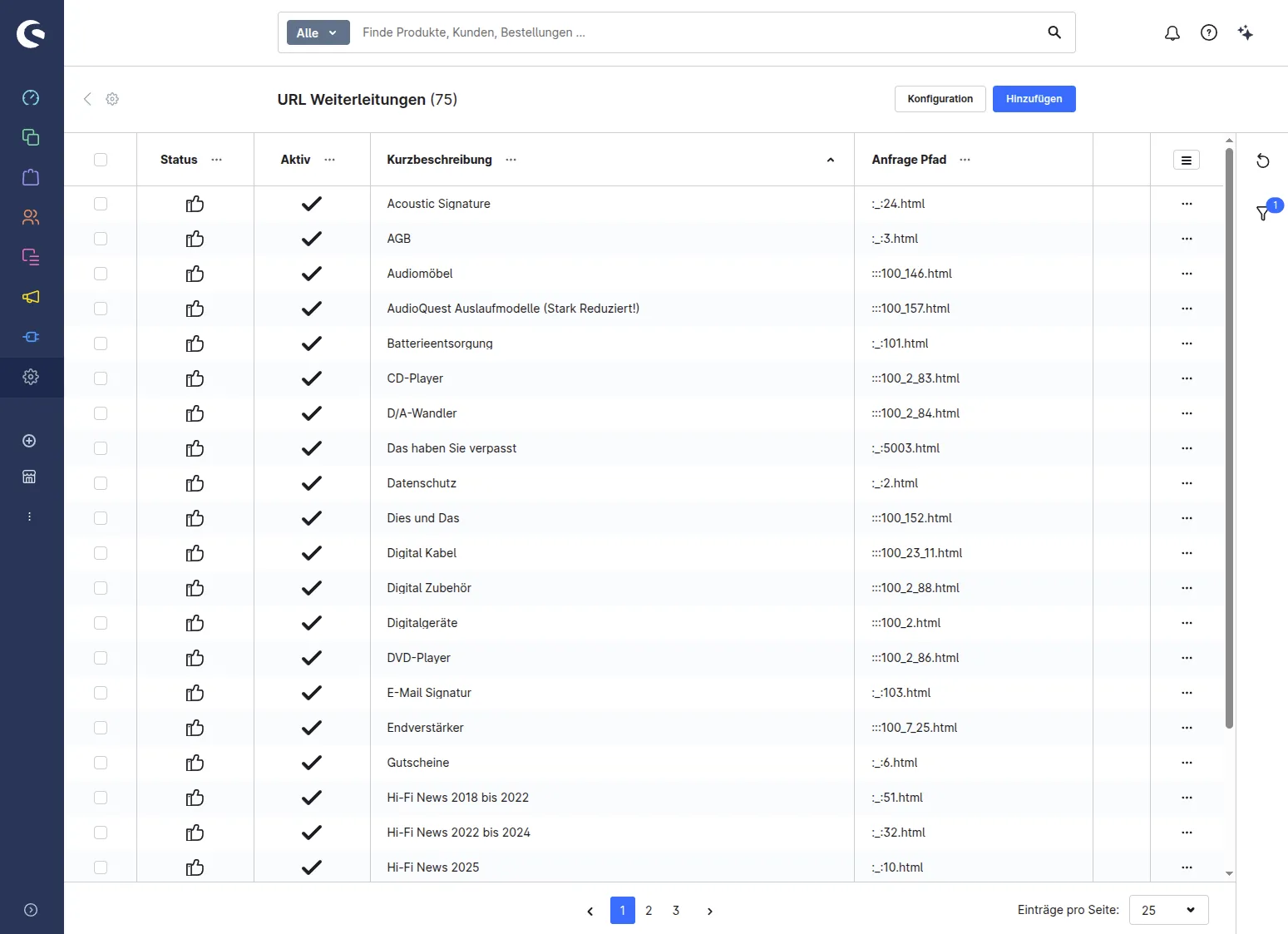
Task: Select the Datenschutz row checkbox
Action: 101,483
